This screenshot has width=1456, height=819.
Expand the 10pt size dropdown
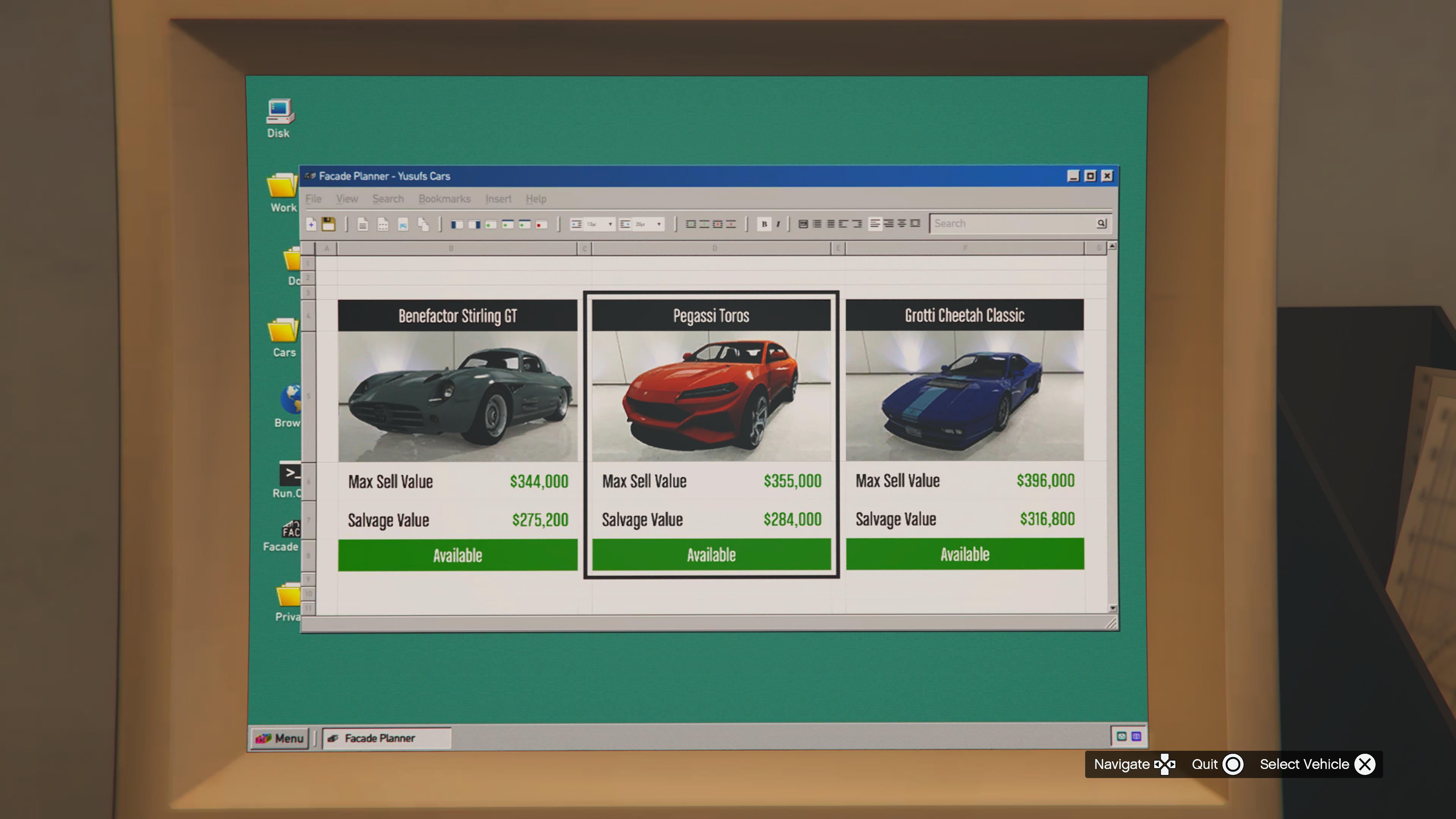click(610, 224)
